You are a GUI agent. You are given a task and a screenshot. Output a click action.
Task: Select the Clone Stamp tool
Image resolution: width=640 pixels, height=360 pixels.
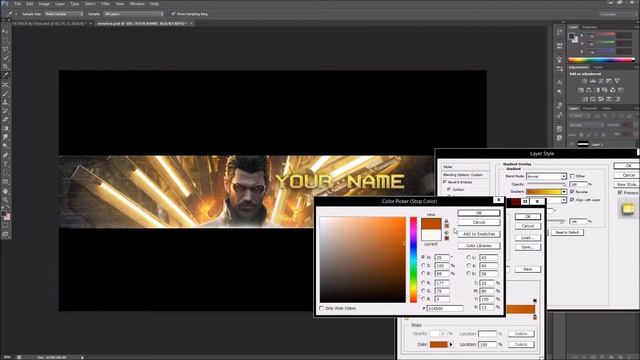5,102
